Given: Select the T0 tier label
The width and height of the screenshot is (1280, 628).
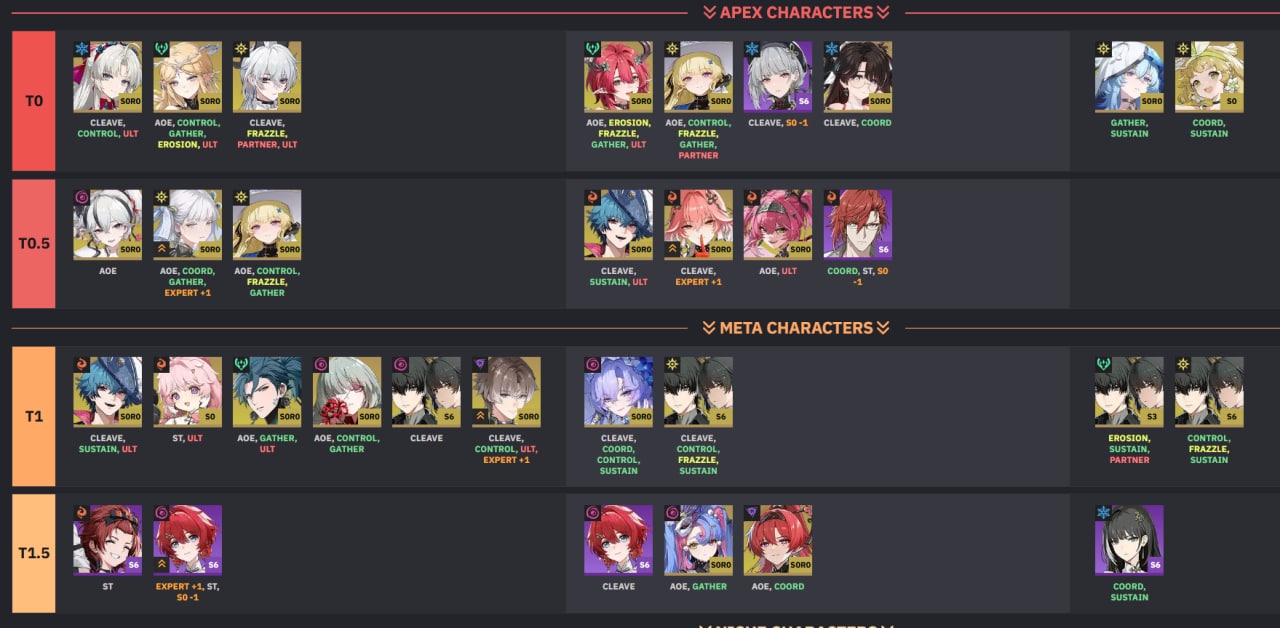Looking at the screenshot, I should pyautogui.click(x=34, y=101).
